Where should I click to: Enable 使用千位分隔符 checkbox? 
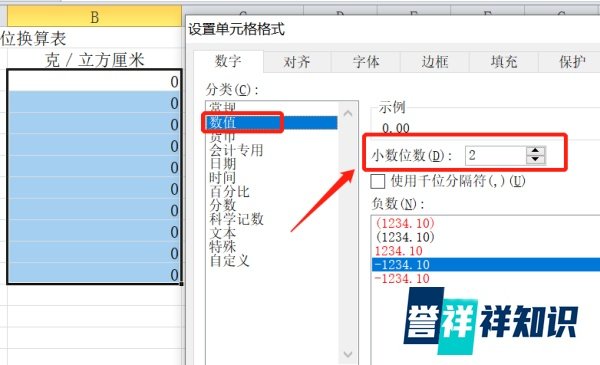pyautogui.click(x=378, y=181)
